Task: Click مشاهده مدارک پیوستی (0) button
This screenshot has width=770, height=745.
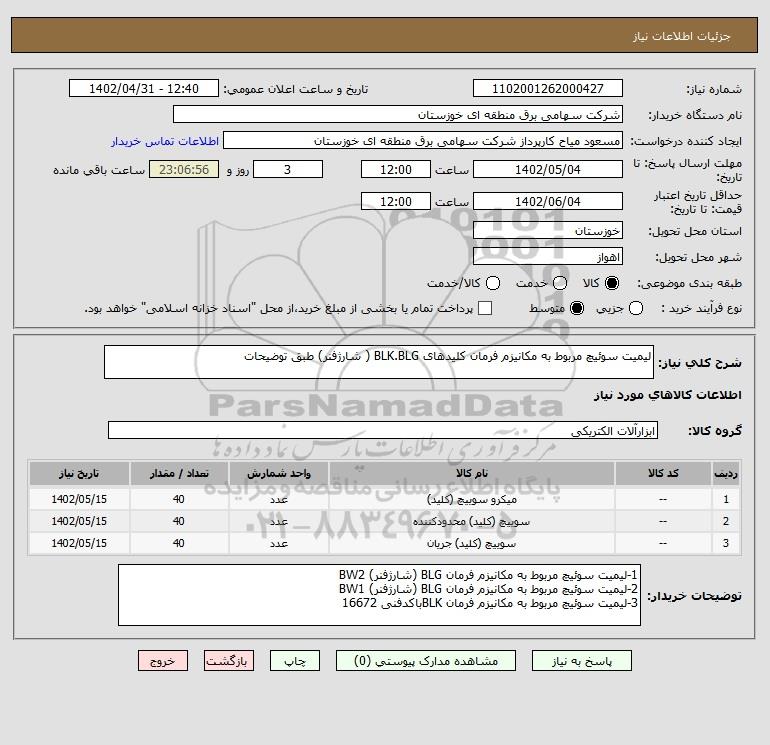Action: point(426,661)
